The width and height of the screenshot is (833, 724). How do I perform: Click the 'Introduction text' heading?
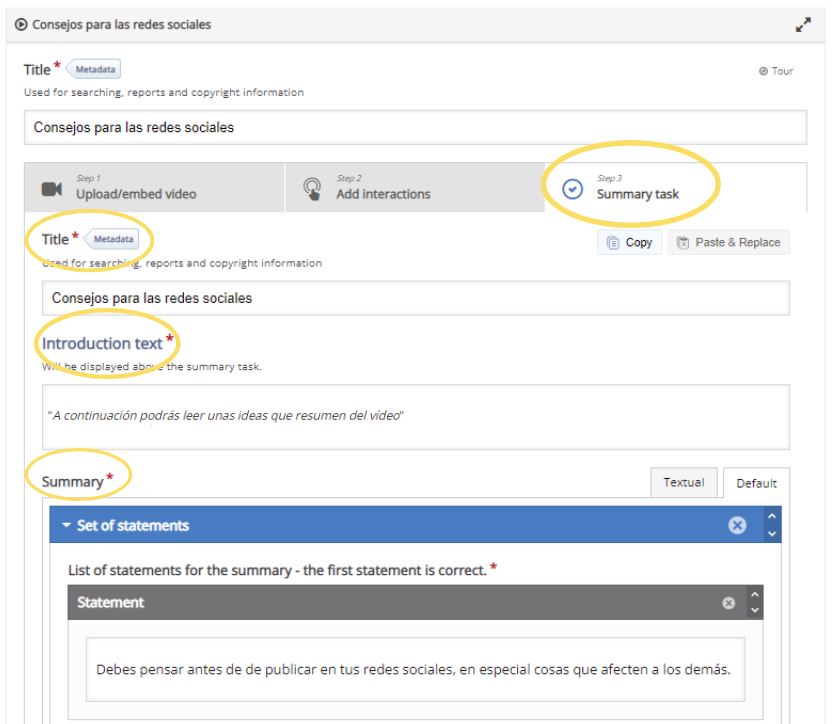[x=102, y=344]
